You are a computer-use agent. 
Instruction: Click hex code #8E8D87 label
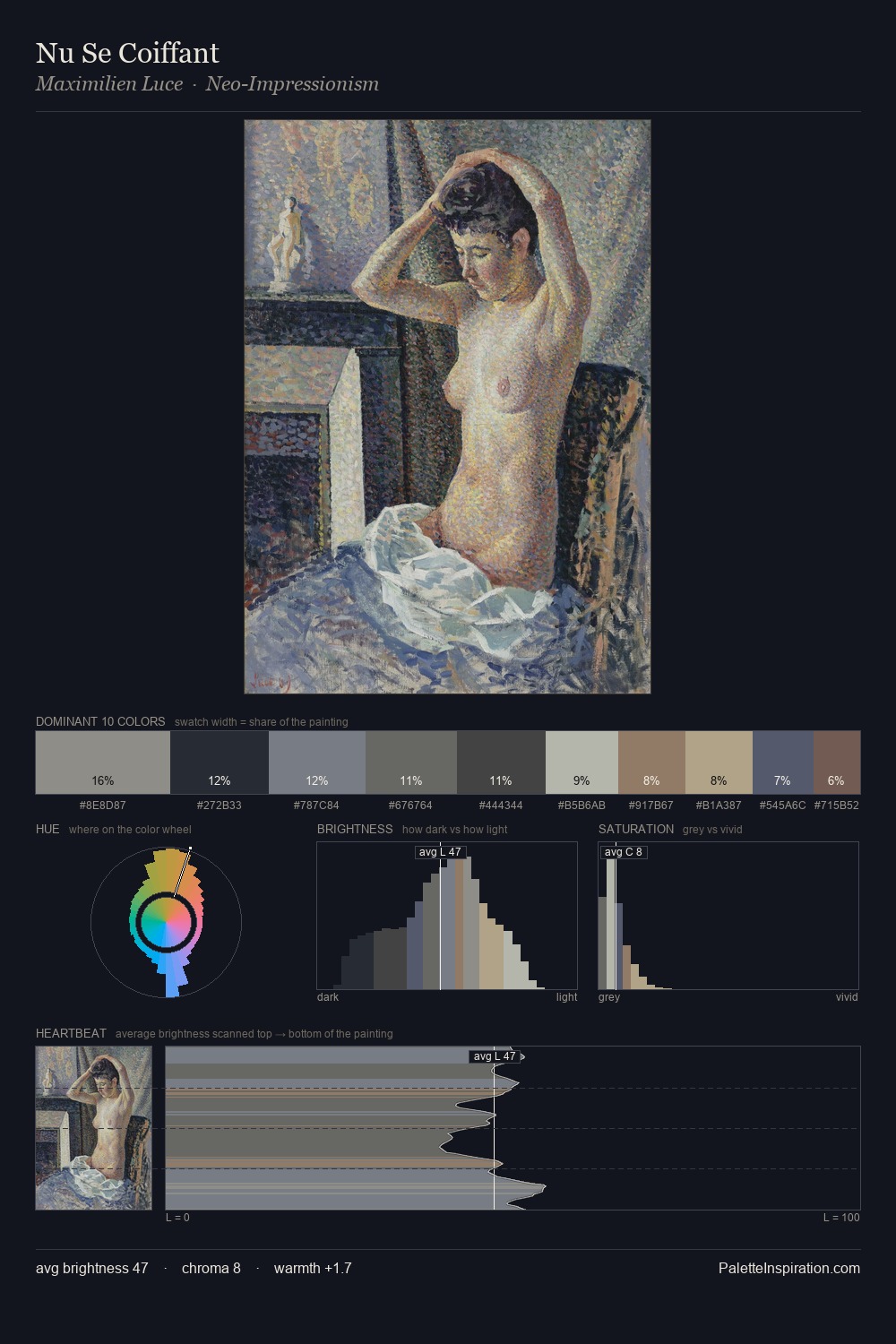coord(103,806)
